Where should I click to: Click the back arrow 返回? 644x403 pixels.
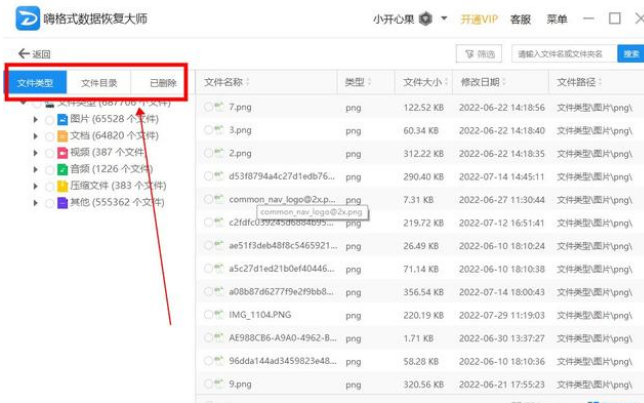pyautogui.click(x=33, y=54)
